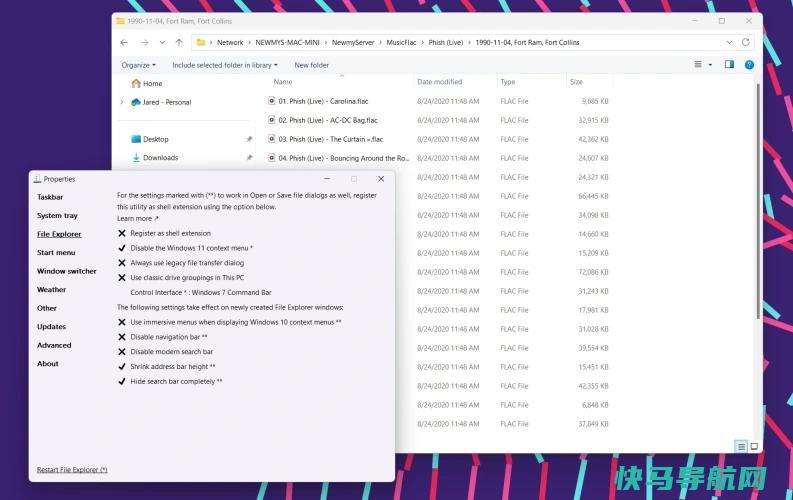Viewport: 793px width, 500px height.
Task: Toggle Hide search bar completely option
Action: point(170,381)
